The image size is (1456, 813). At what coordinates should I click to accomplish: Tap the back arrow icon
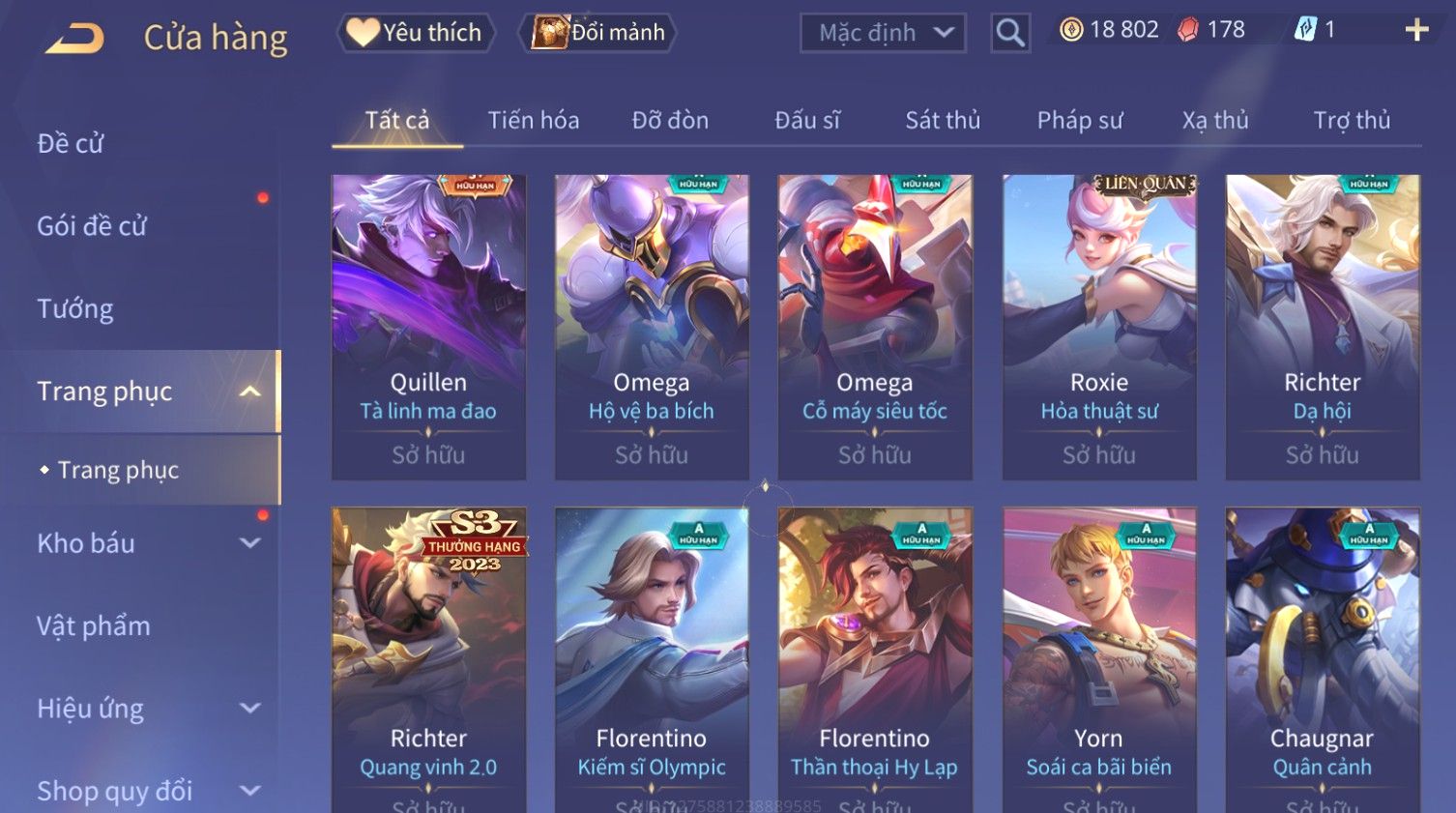[74, 40]
